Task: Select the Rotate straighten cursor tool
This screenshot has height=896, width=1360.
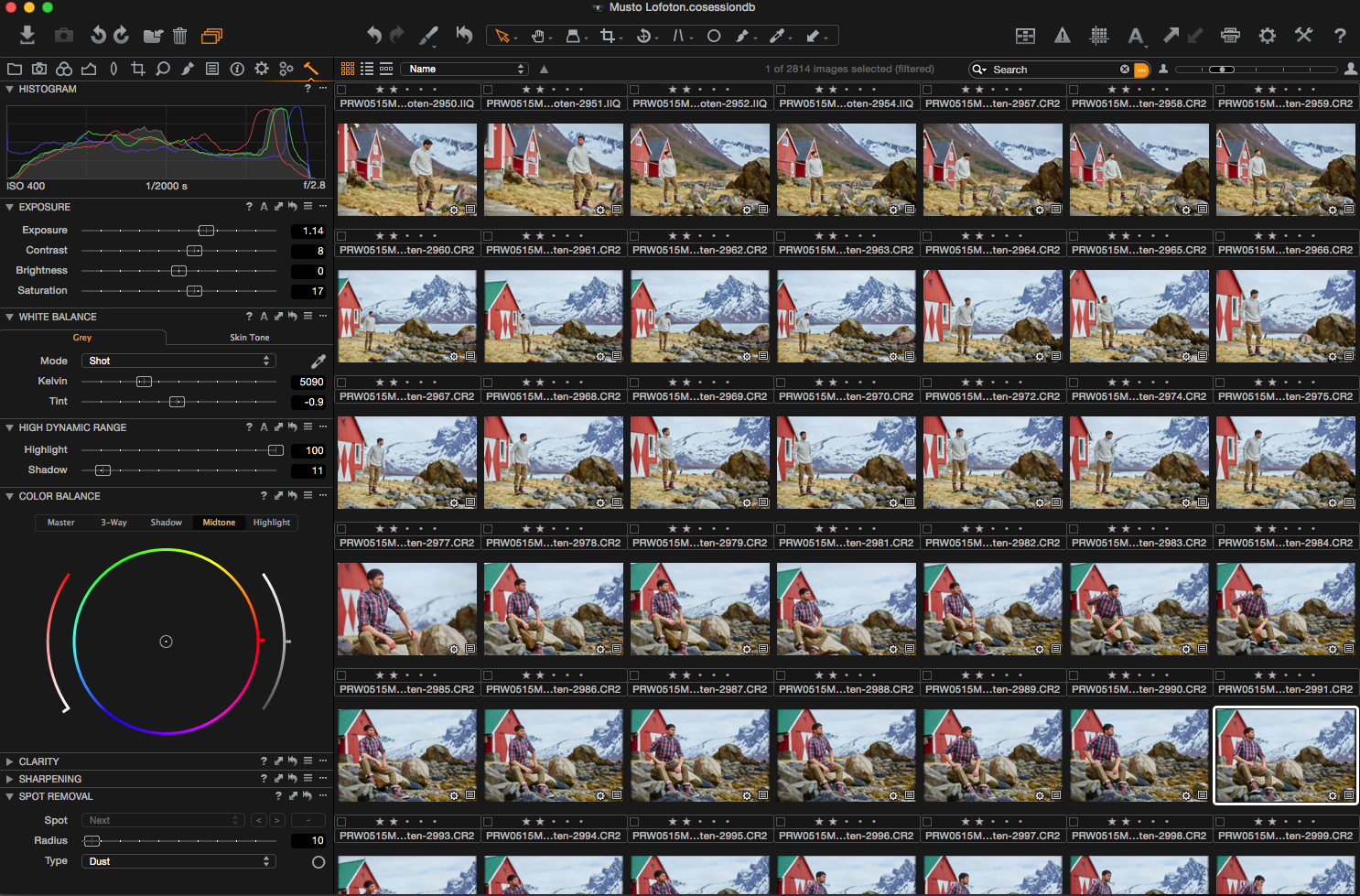Action: tap(644, 36)
